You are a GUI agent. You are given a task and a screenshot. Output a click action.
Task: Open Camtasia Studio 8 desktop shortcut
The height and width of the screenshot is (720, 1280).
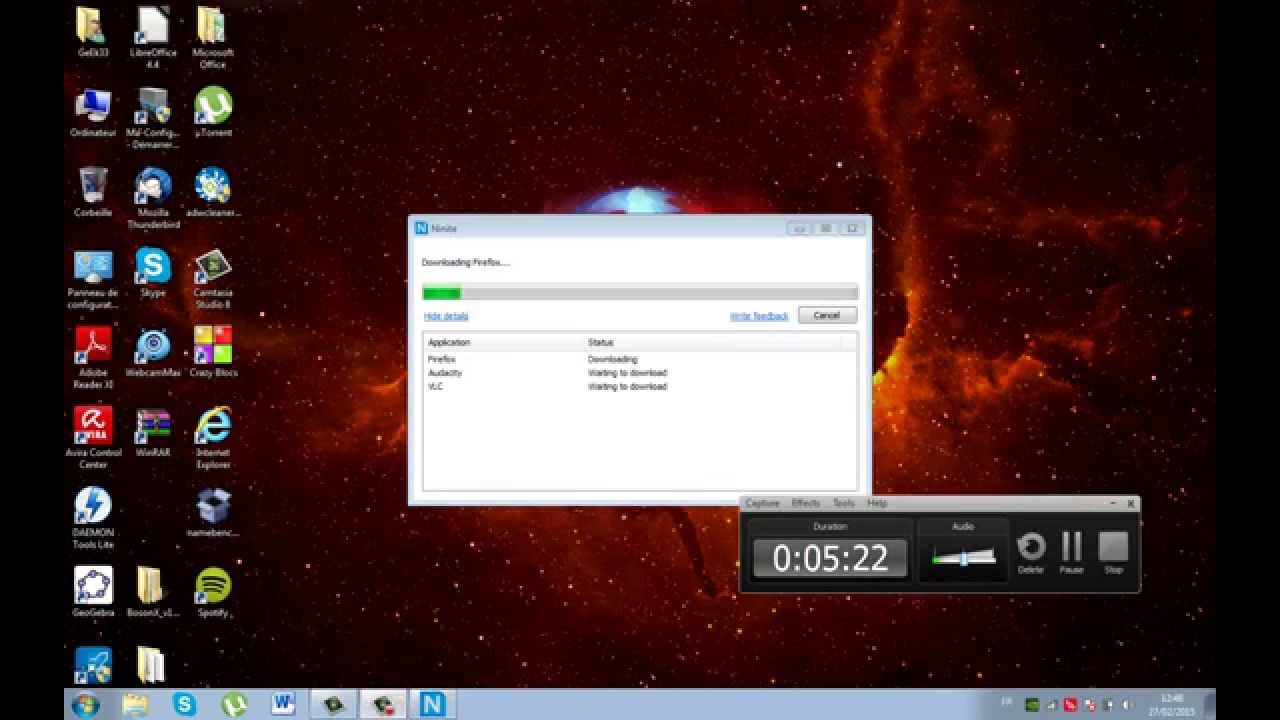213,278
